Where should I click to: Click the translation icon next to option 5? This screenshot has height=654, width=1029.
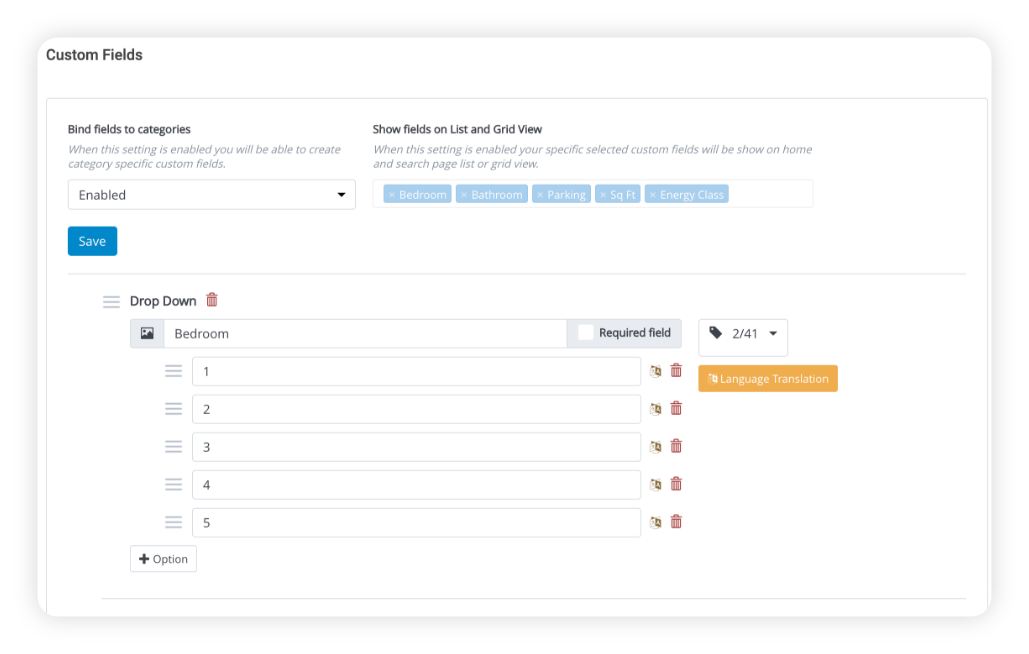tap(655, 521)
